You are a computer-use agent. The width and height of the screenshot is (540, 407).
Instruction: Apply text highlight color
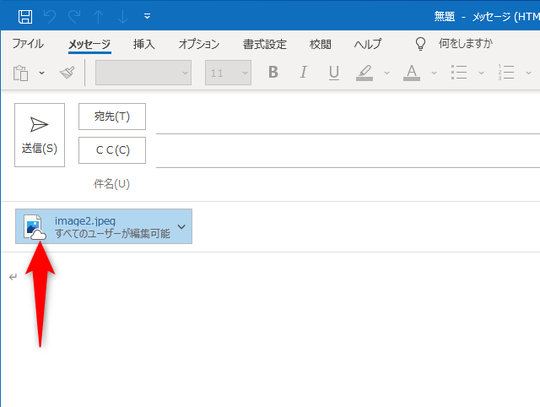[x=364, y=73]
